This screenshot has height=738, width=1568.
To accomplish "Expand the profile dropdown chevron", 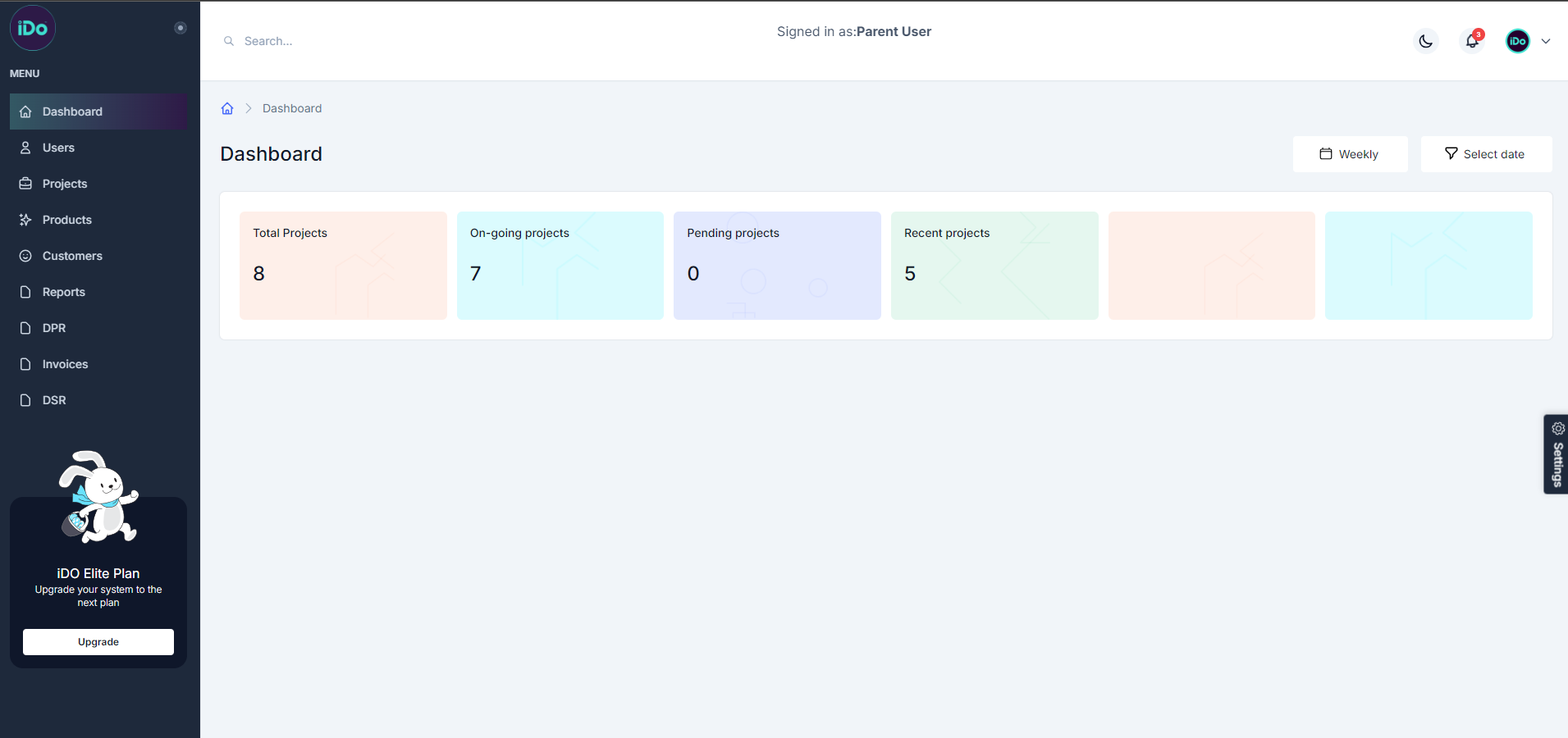I will 1546,41.
